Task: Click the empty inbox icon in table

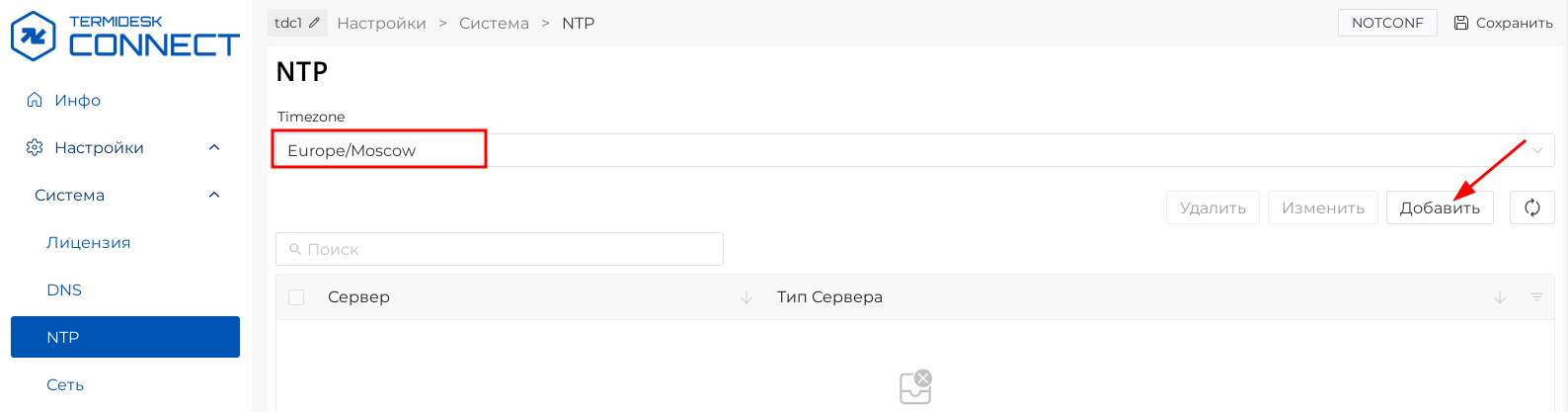Action: click(x=915, y=387)
